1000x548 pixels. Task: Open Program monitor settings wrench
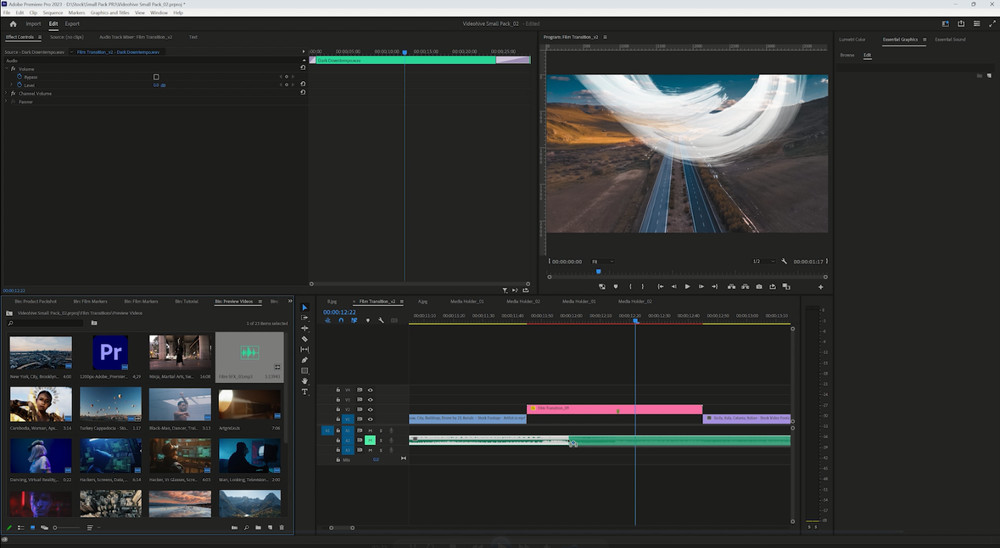(784, 261)
